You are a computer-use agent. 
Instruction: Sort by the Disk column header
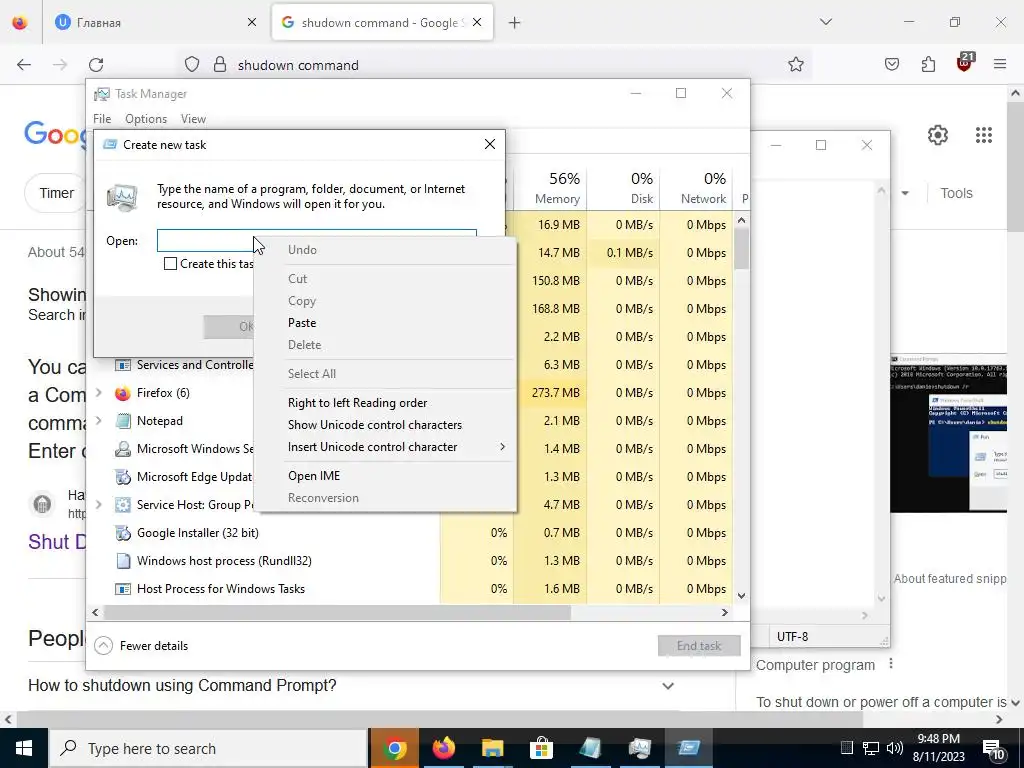point(624,189)
